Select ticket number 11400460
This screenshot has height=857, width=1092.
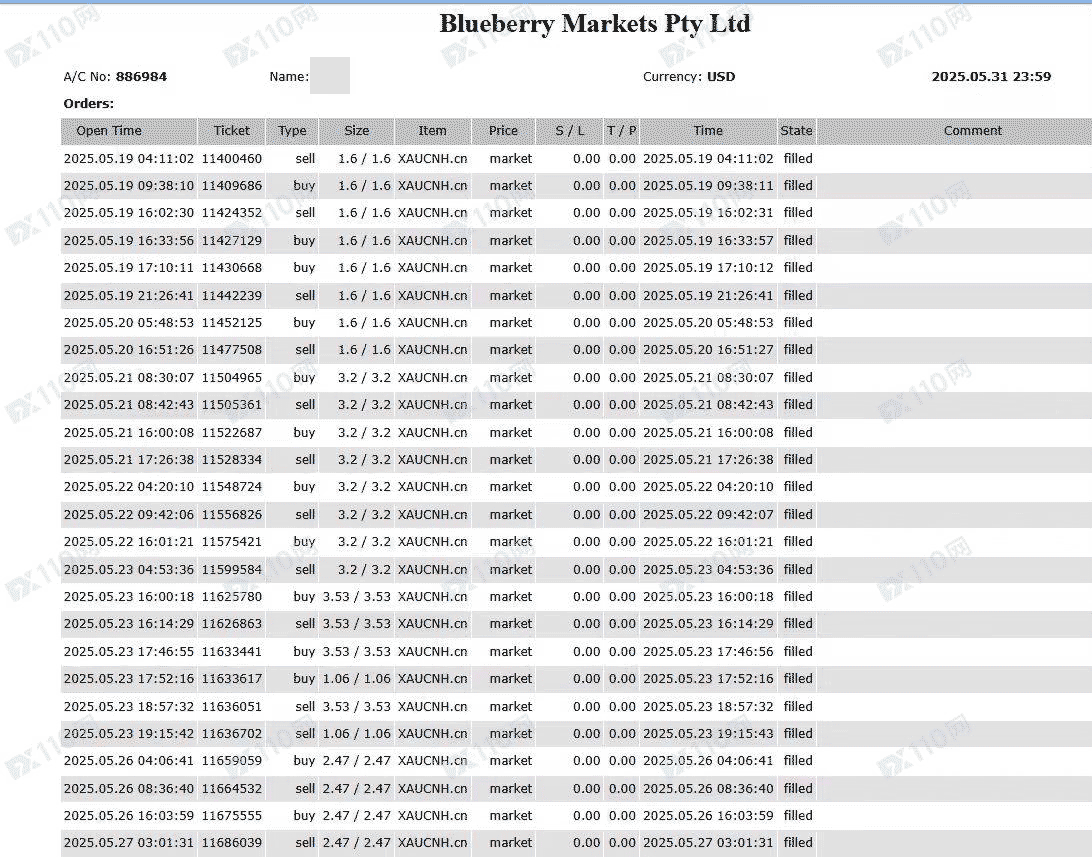(x=231, y=159)
